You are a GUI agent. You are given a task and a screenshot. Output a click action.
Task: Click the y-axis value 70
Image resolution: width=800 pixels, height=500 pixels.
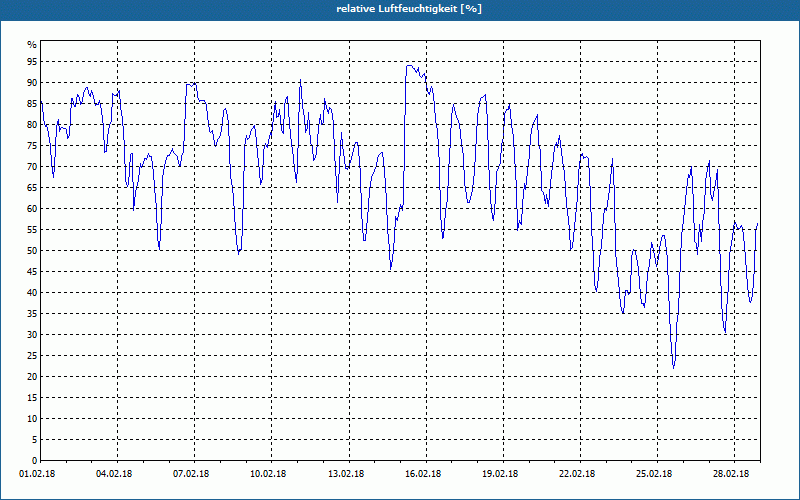click(32, 167)
